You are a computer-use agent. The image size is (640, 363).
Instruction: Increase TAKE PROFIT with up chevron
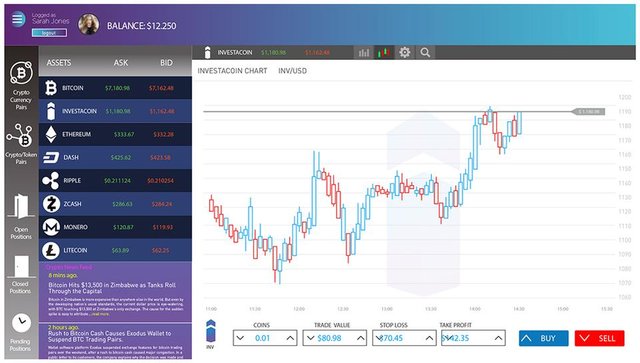tap(498, 338)
